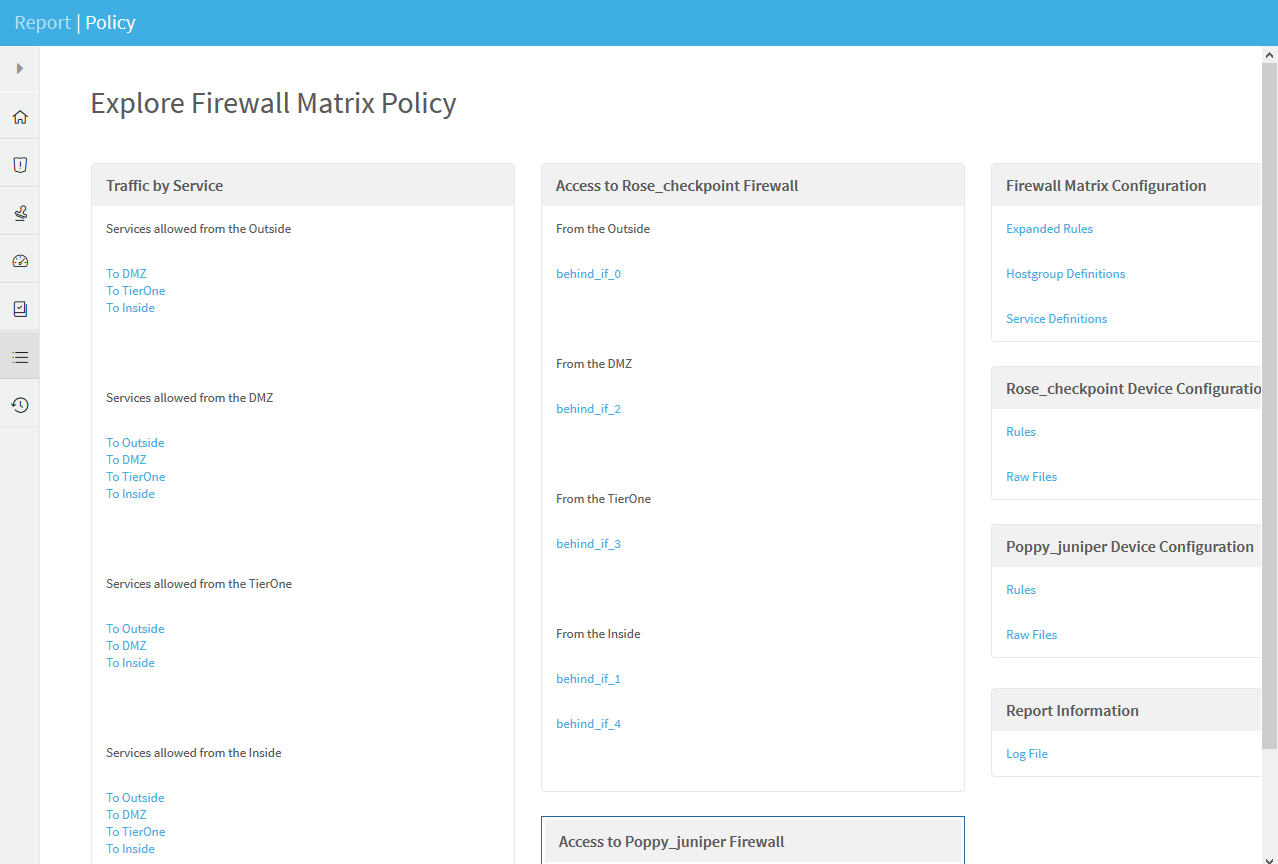Go to Home via sidebar icon
The height and width of the screenshot is (864, 1278).
tap(20, 117)
